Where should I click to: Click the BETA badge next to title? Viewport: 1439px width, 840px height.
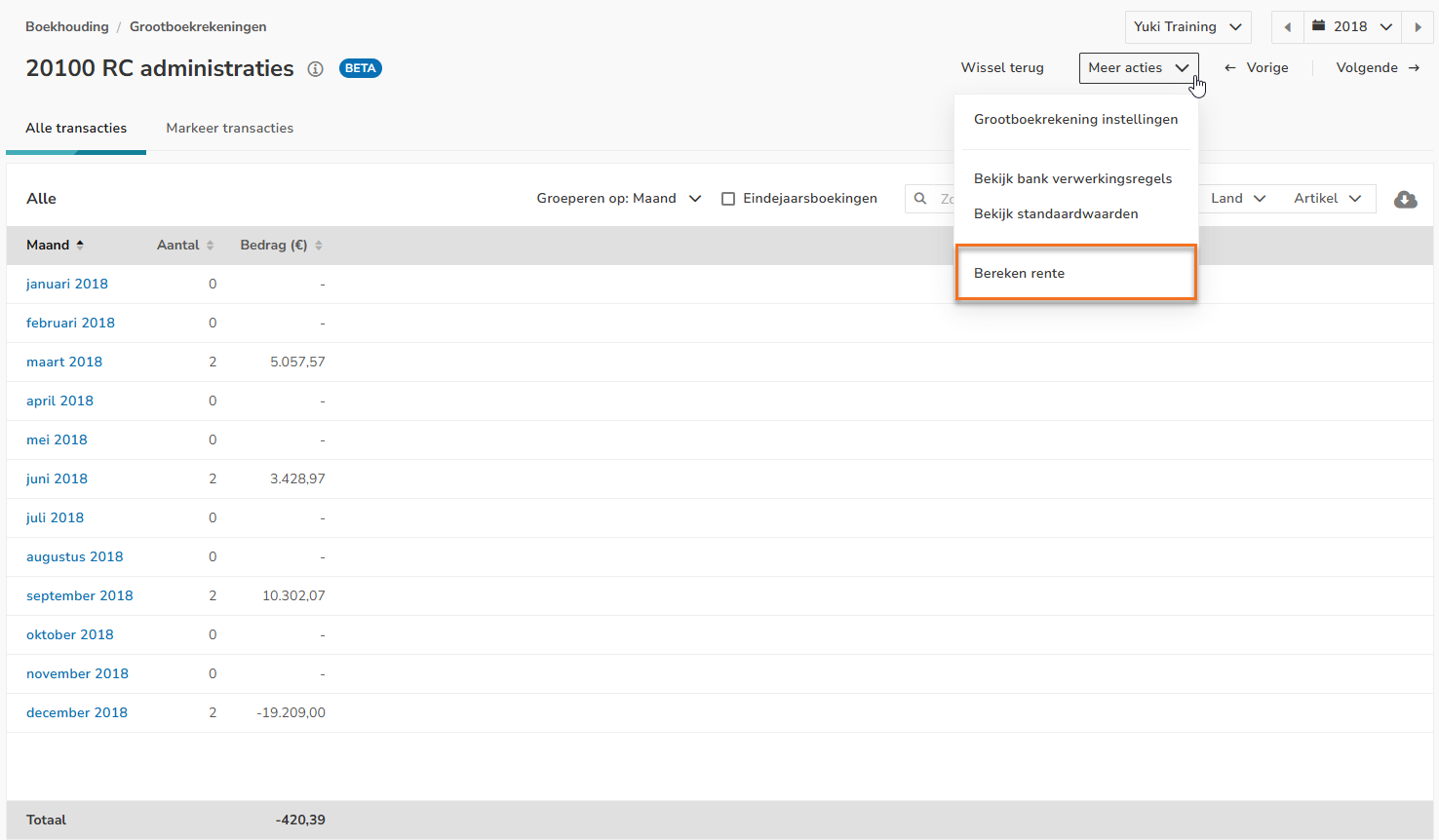tap(361, 68)
